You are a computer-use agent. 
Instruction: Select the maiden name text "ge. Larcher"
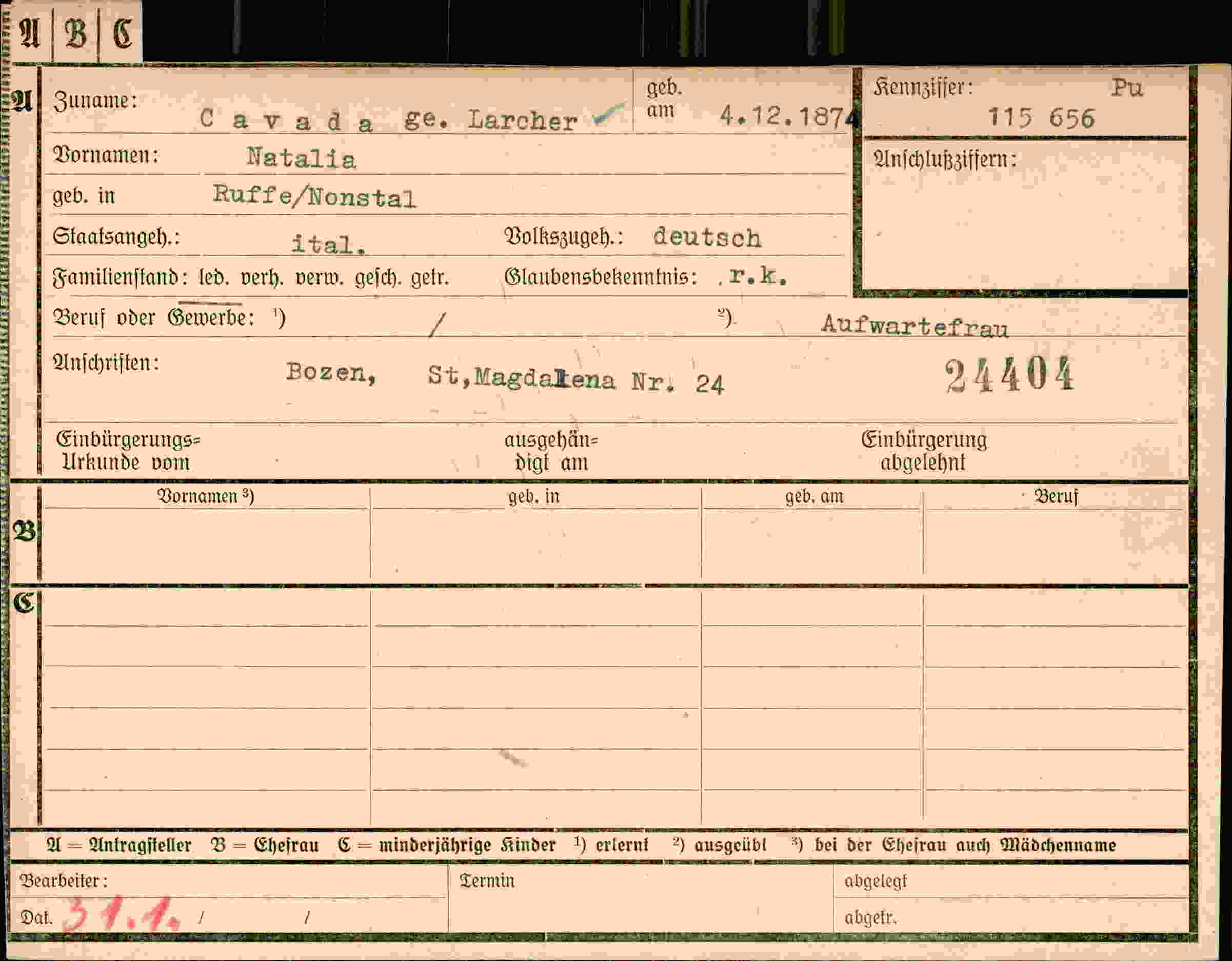pos(491,120)
